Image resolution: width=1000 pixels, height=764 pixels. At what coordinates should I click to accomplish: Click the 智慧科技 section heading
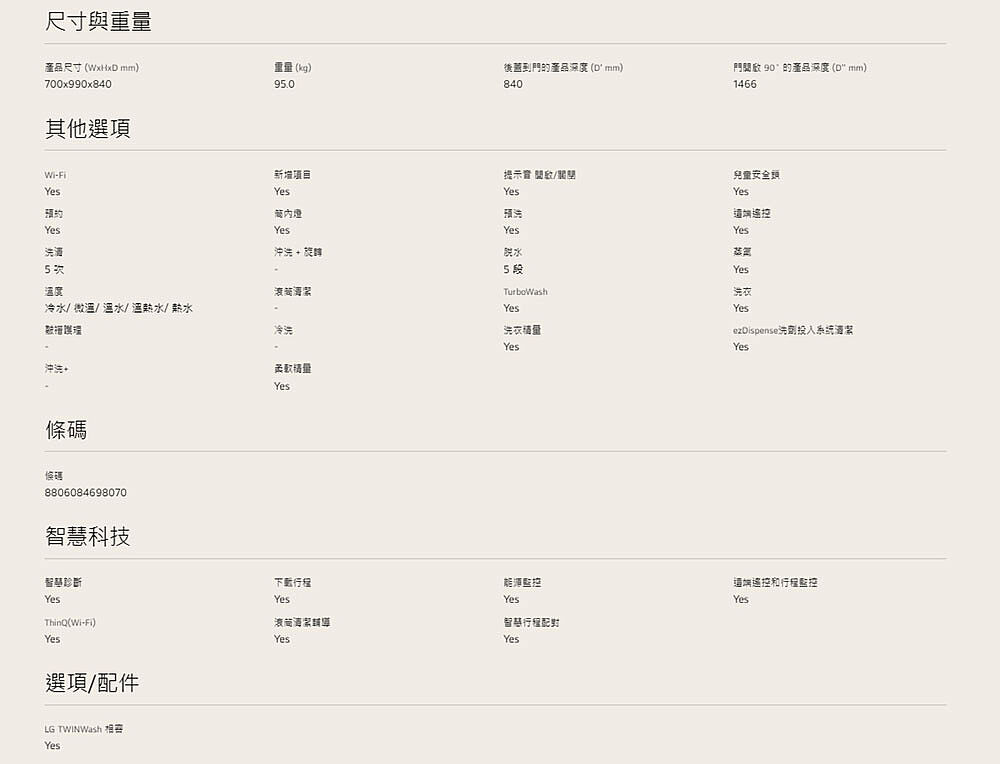pos(87,537)
